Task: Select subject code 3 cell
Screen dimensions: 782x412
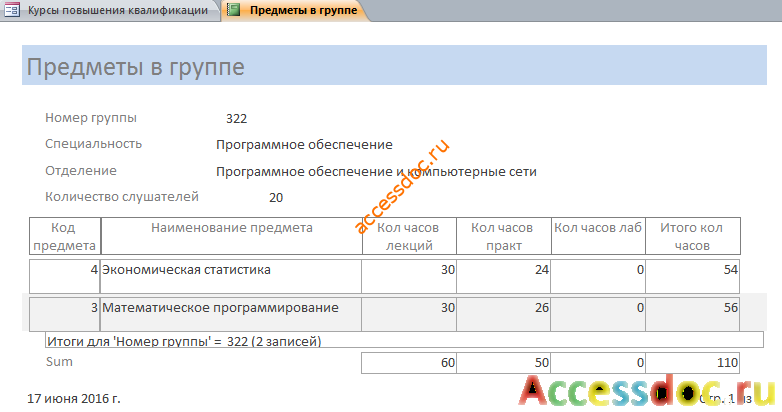Action: [65, 314]
